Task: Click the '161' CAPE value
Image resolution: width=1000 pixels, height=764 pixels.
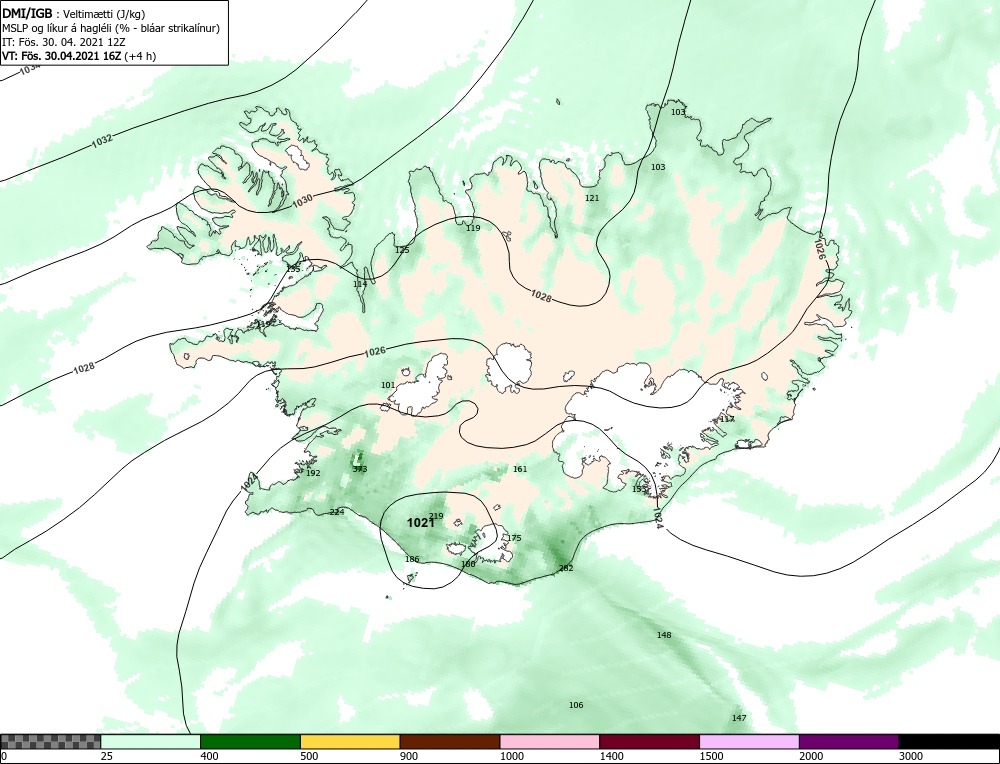Action: click(x=520, y=469)
